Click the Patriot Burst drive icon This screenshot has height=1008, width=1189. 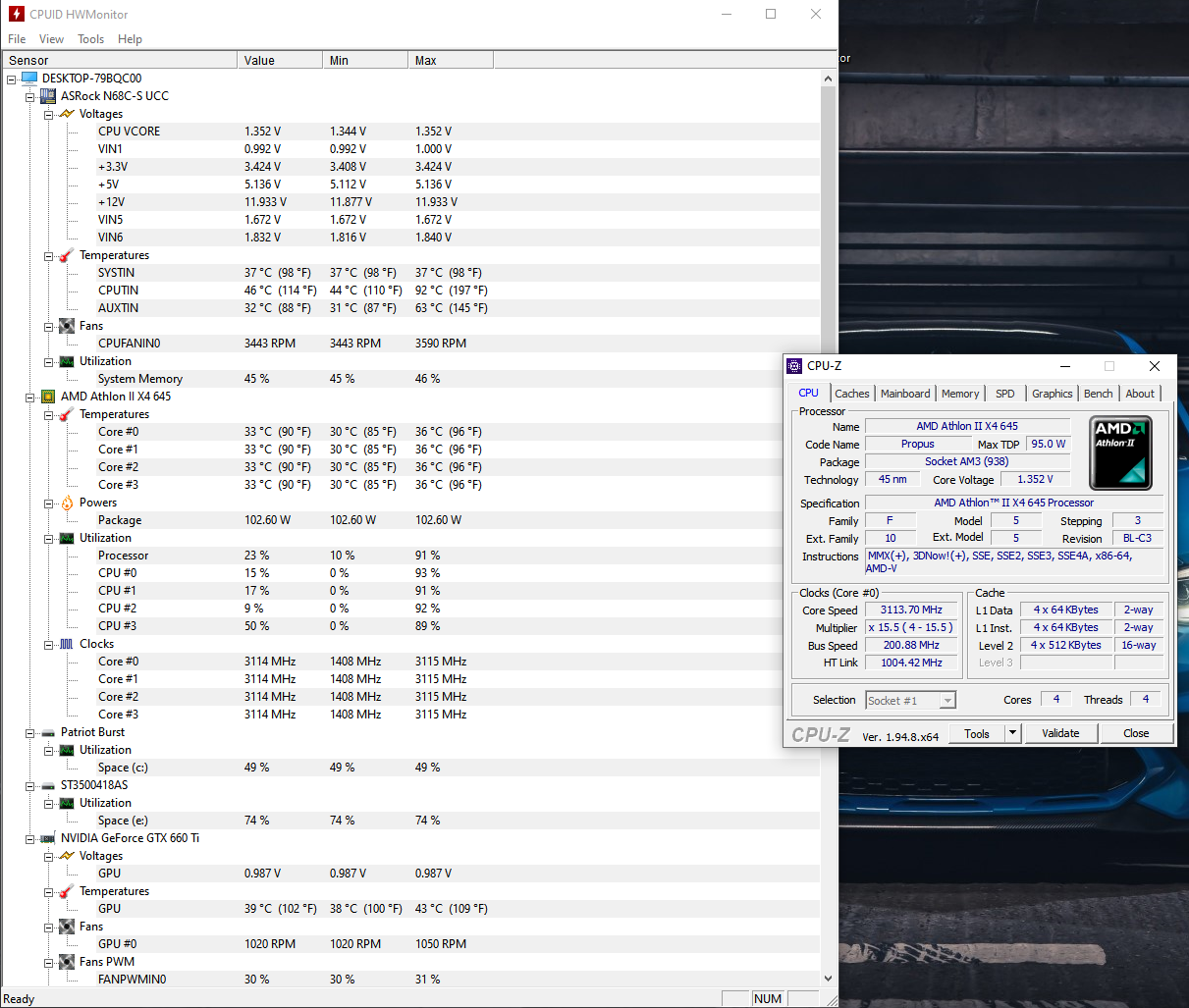click(x=48, y=732)
